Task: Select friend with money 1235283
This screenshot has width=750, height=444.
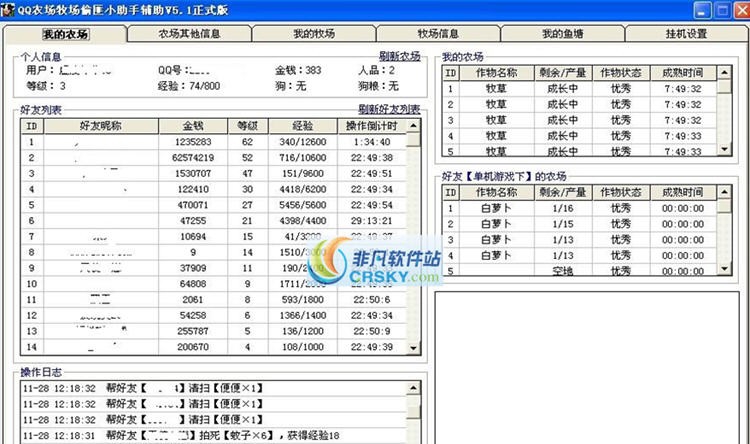Action: click(x=214, y=142)
